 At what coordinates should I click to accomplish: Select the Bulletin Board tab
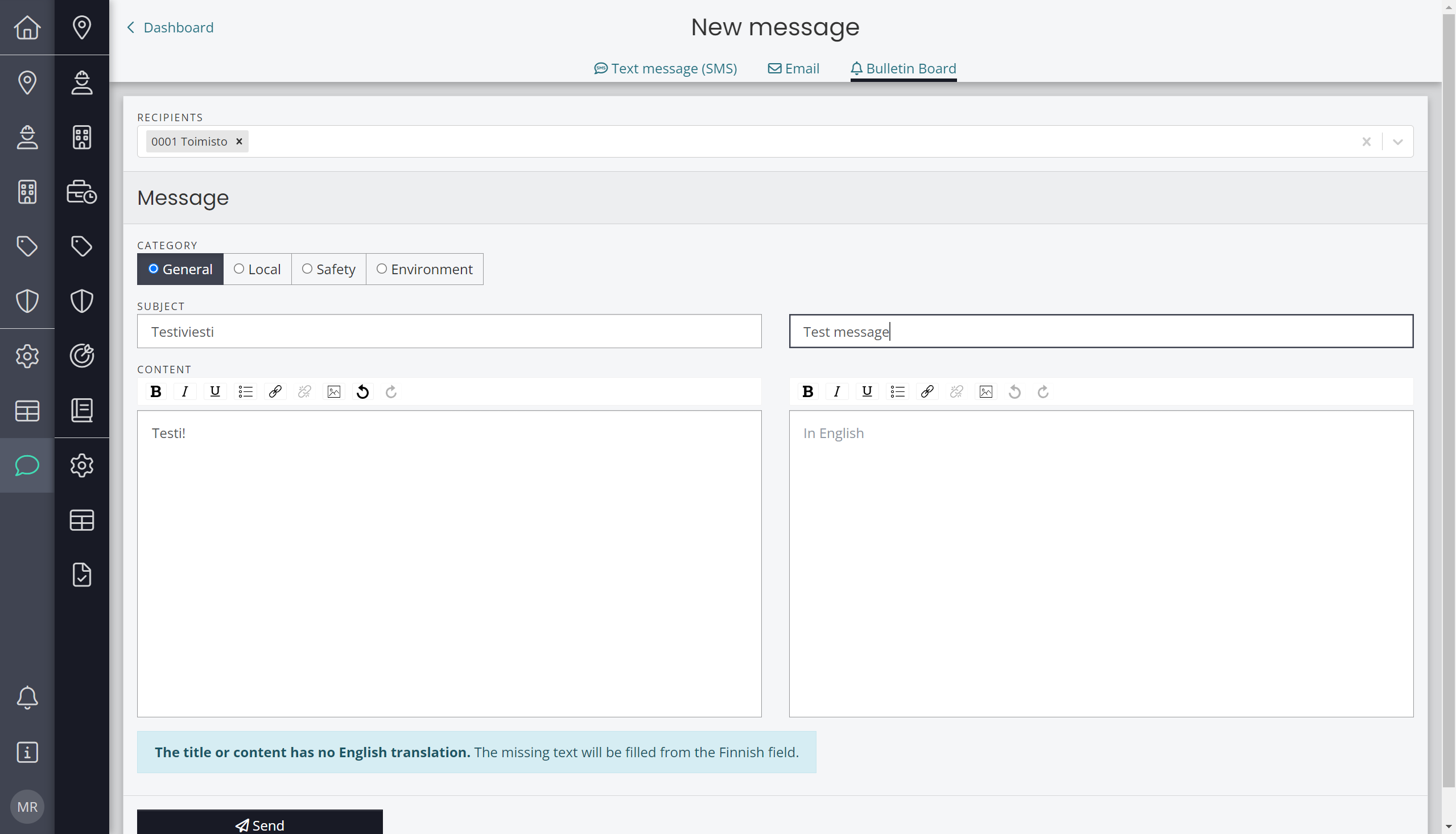(904, 69)
